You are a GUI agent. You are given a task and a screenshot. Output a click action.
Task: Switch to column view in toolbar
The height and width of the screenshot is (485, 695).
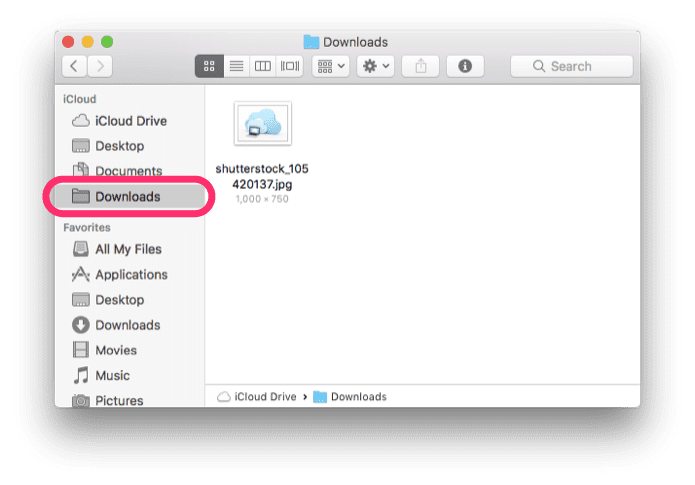pyautogui.click(x=263, y=66)
